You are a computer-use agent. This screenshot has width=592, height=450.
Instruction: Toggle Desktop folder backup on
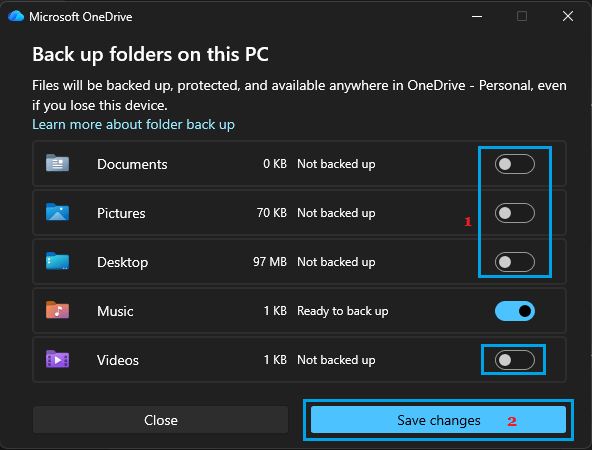[x=515, y=262]
